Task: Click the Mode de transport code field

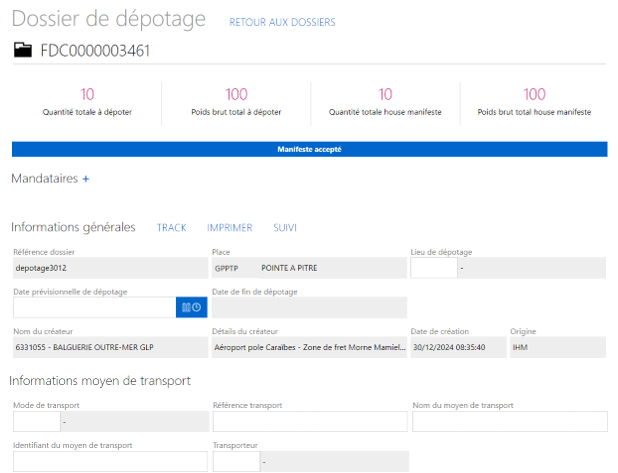Action: [x=34, y=421]
